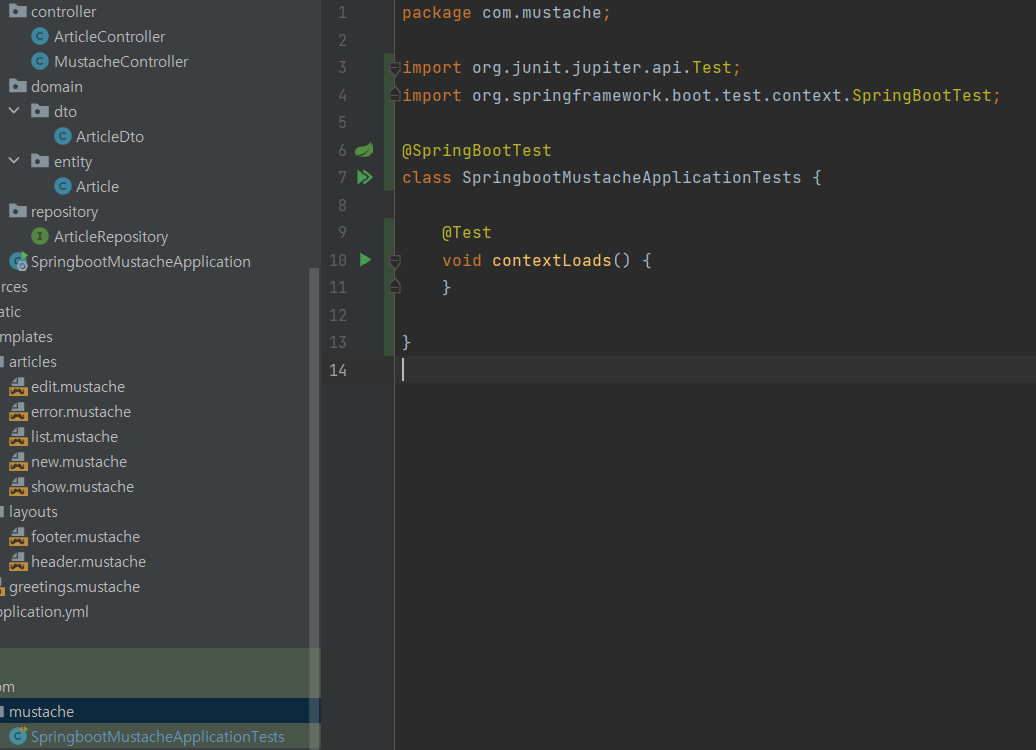Click the junit Test import on line 3
Screen dimensions: 1036x750
[571, 67]
